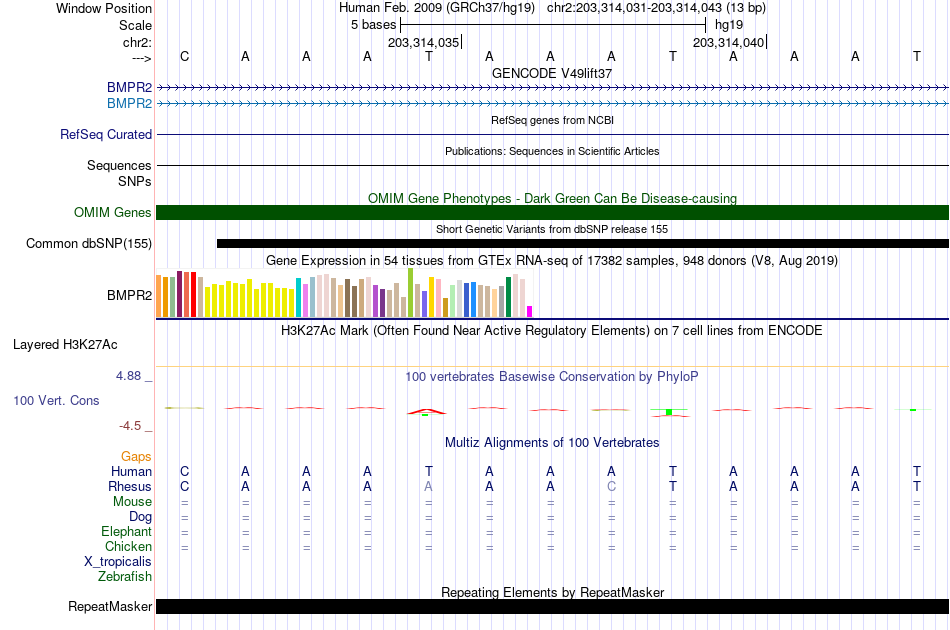Screen dimensions: 950x630
Task: Click the cyan bar in GTEx expression chart
Action: 298,297
